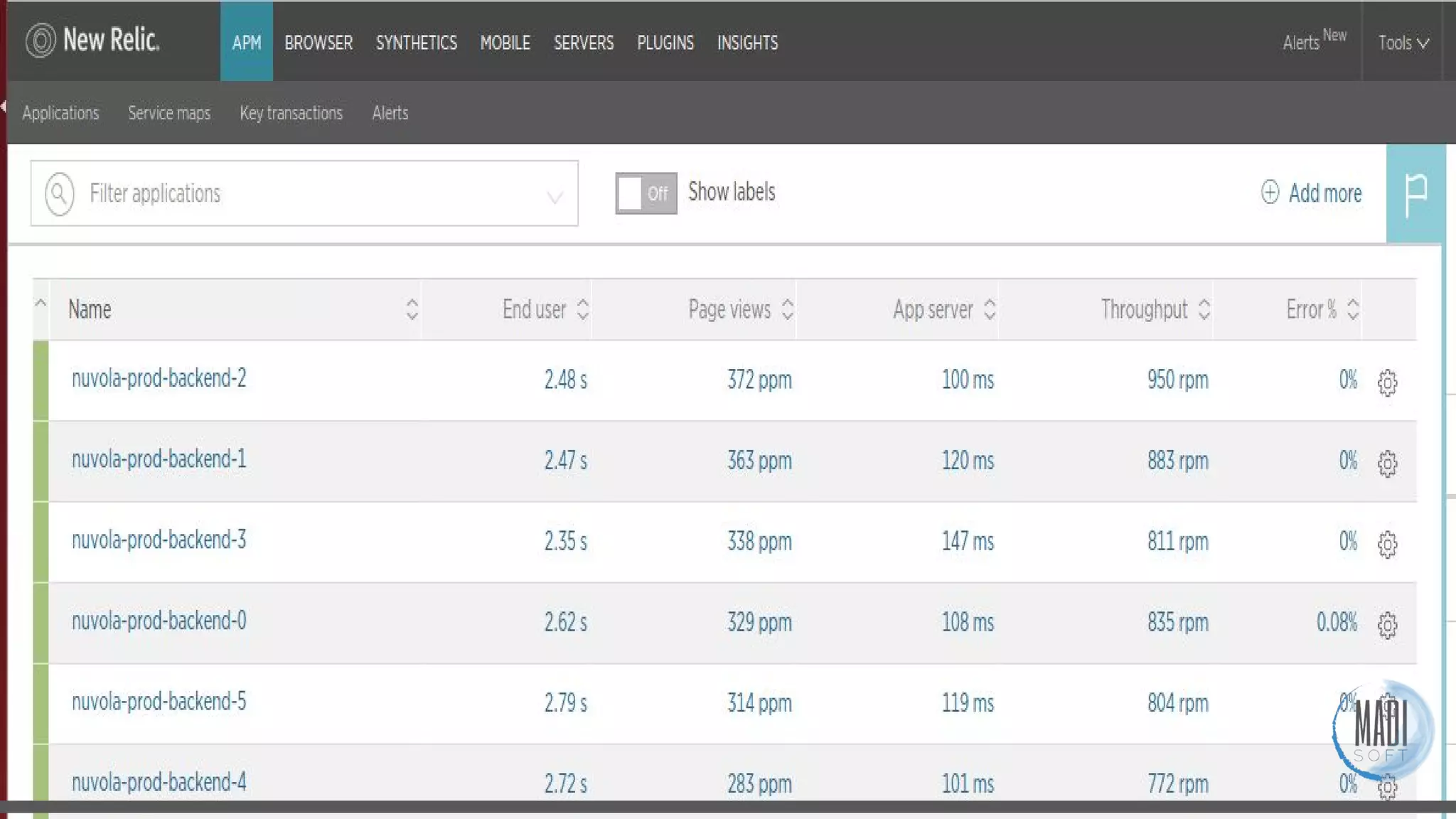Collapse the table with the top-left caret
This screenshot has width=1456, height=819.
point(41,304)
